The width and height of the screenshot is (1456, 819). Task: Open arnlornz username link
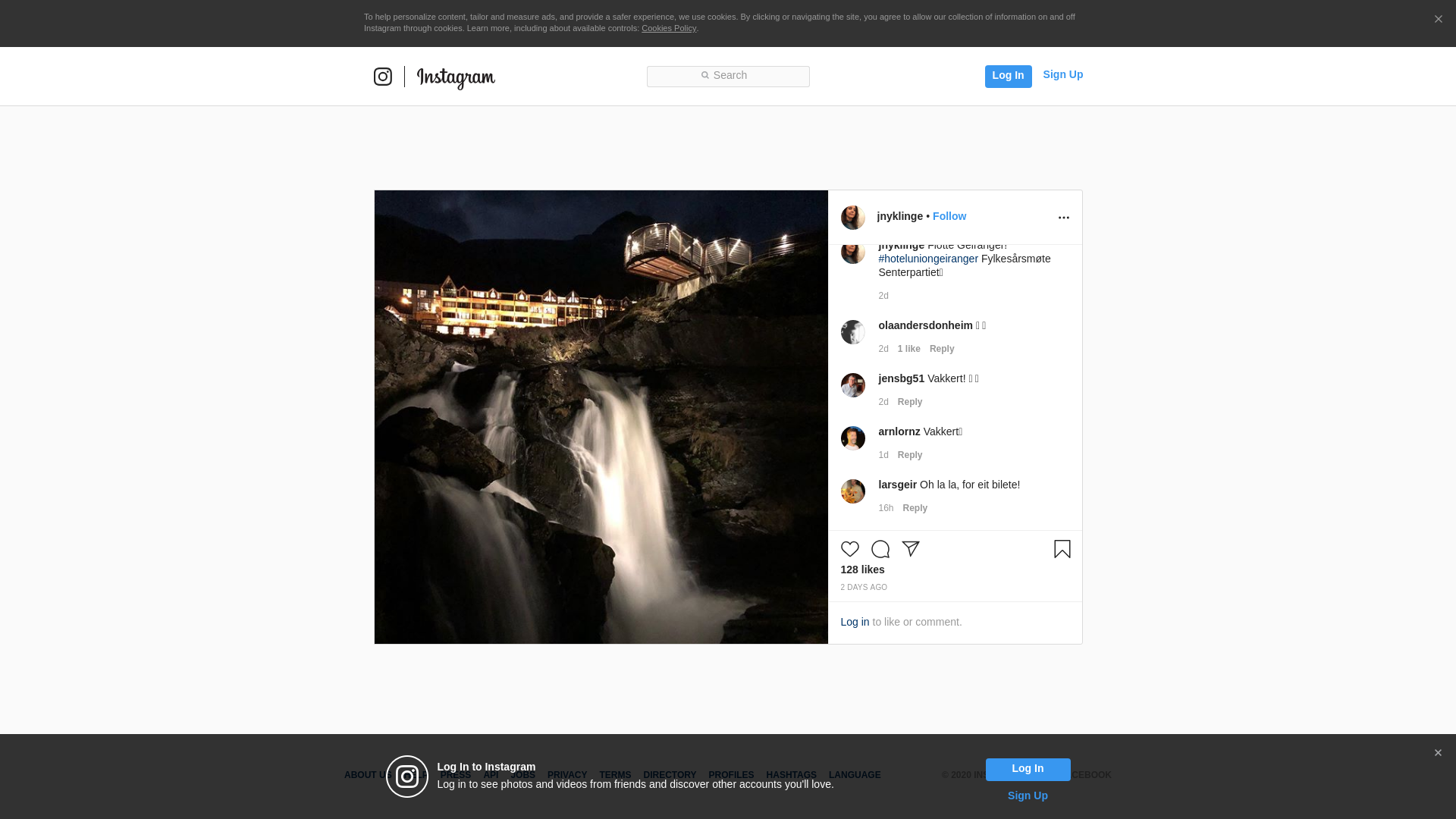[899, 431]
